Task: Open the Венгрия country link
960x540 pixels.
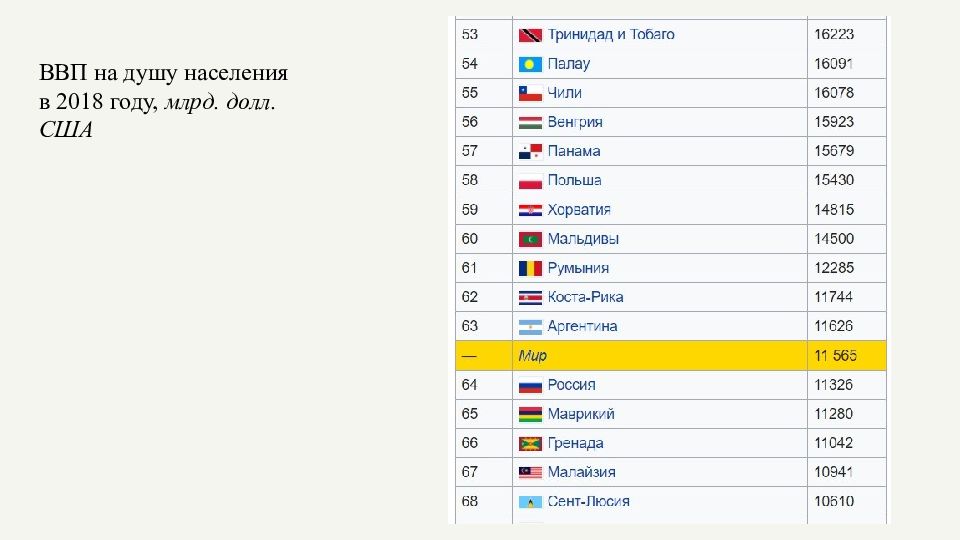Action: point(575,122)
